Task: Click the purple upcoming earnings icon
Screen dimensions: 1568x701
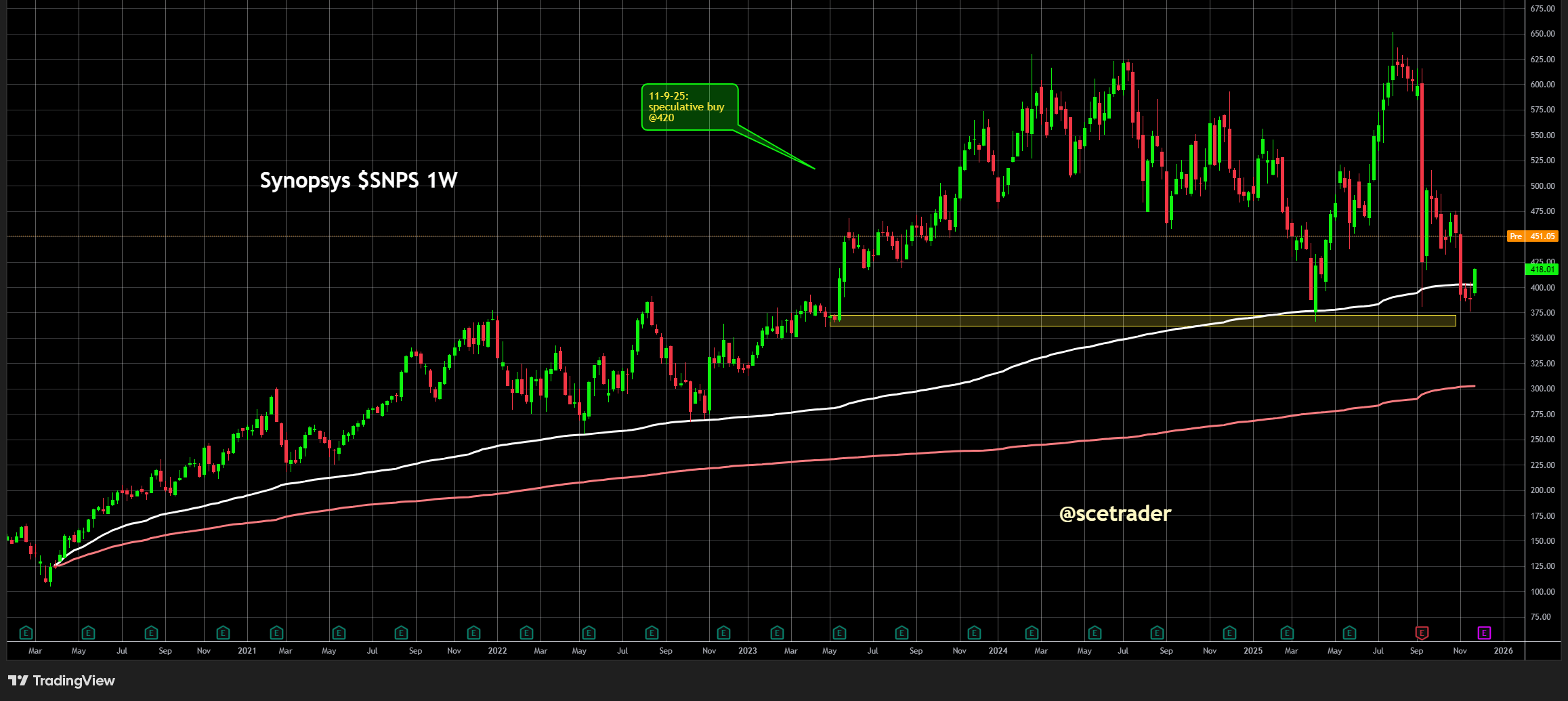Action: coord(1484,633)
